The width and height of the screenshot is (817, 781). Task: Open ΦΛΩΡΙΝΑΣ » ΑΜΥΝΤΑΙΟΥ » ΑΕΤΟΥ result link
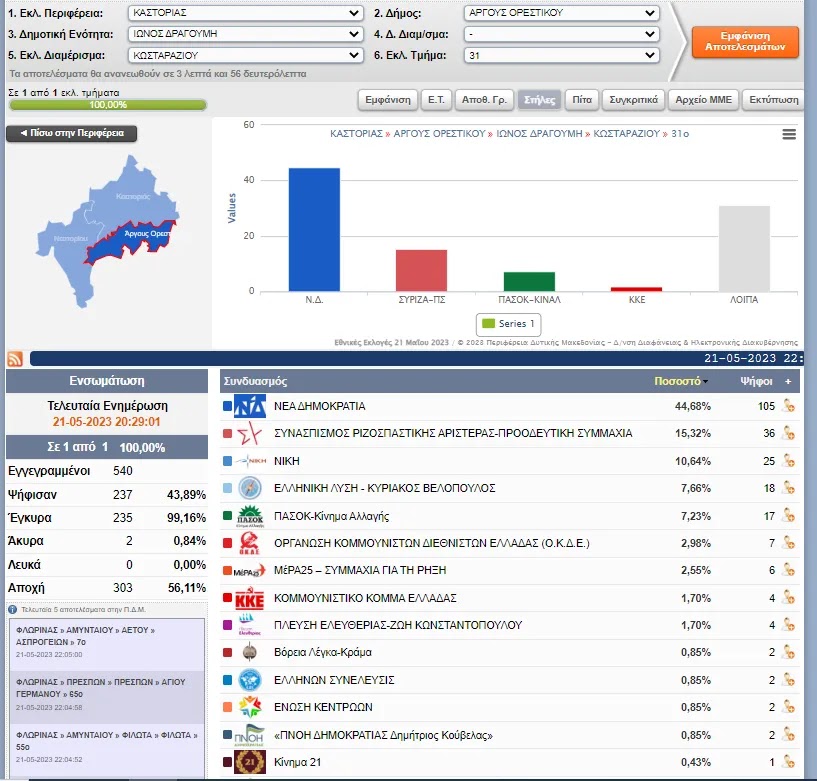pyautogui.click(x=85, y=636)
